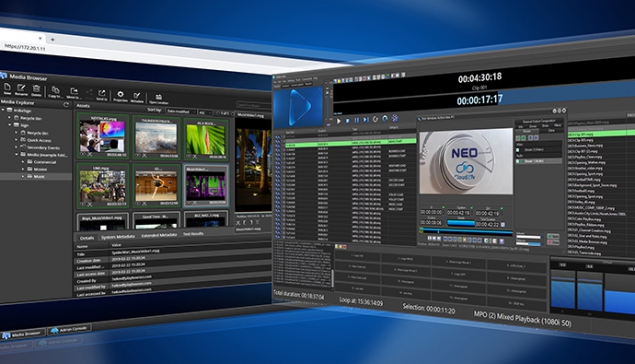The image size is (635, 364).
Task: Click the New icon in Media Browser toolbar
Action: tap(7, 89)
